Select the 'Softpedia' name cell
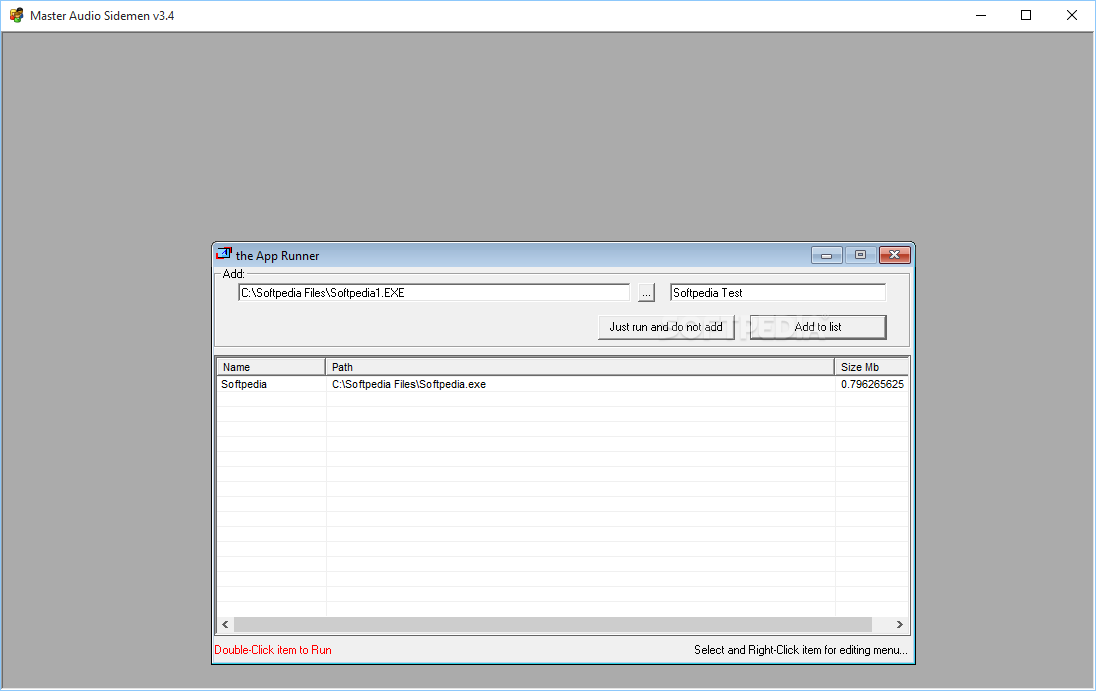Screen dimensions: 1096x691 [x=244, y=384]
